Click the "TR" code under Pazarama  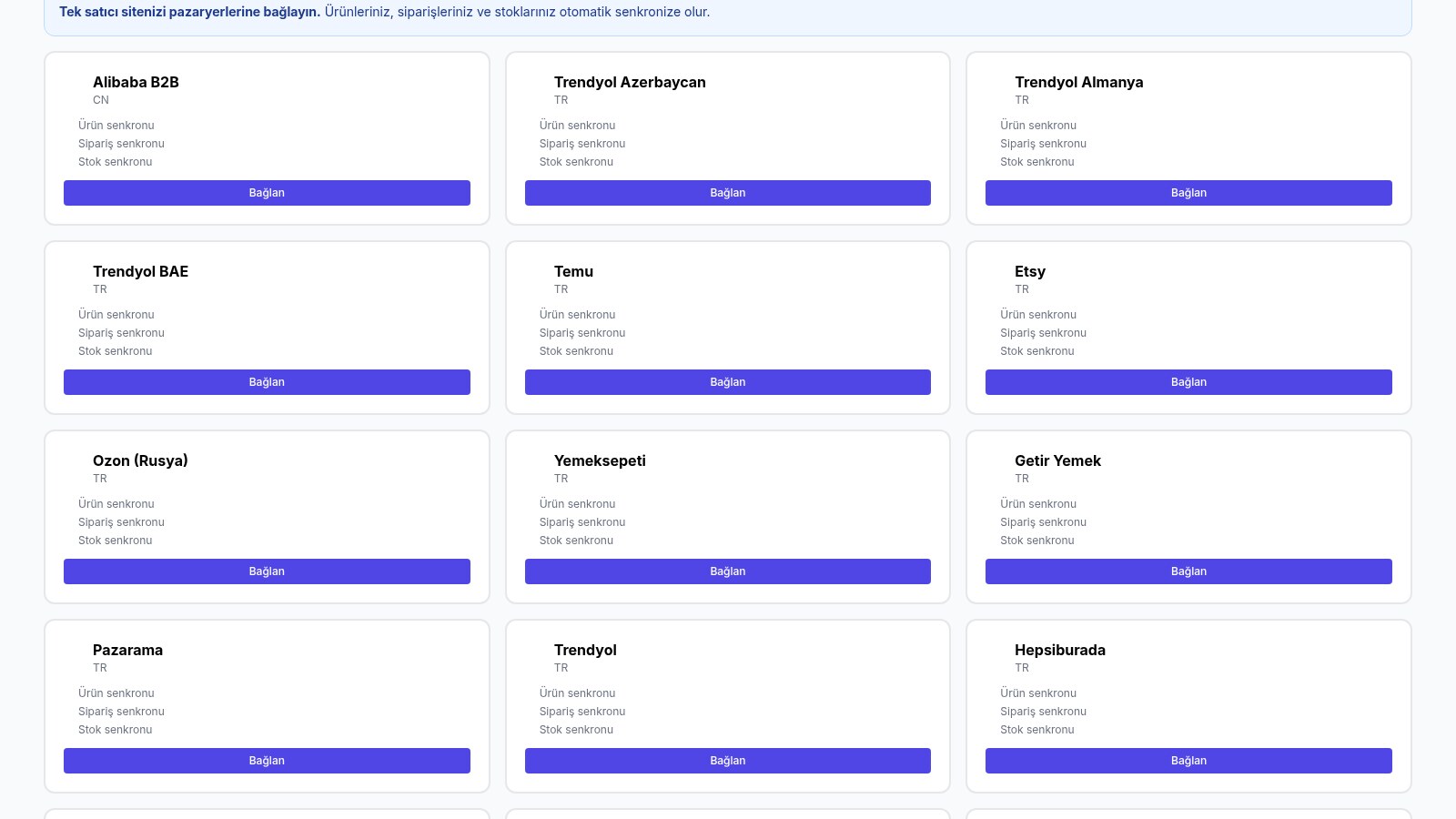pyautogui.click(x=100, y=668)
